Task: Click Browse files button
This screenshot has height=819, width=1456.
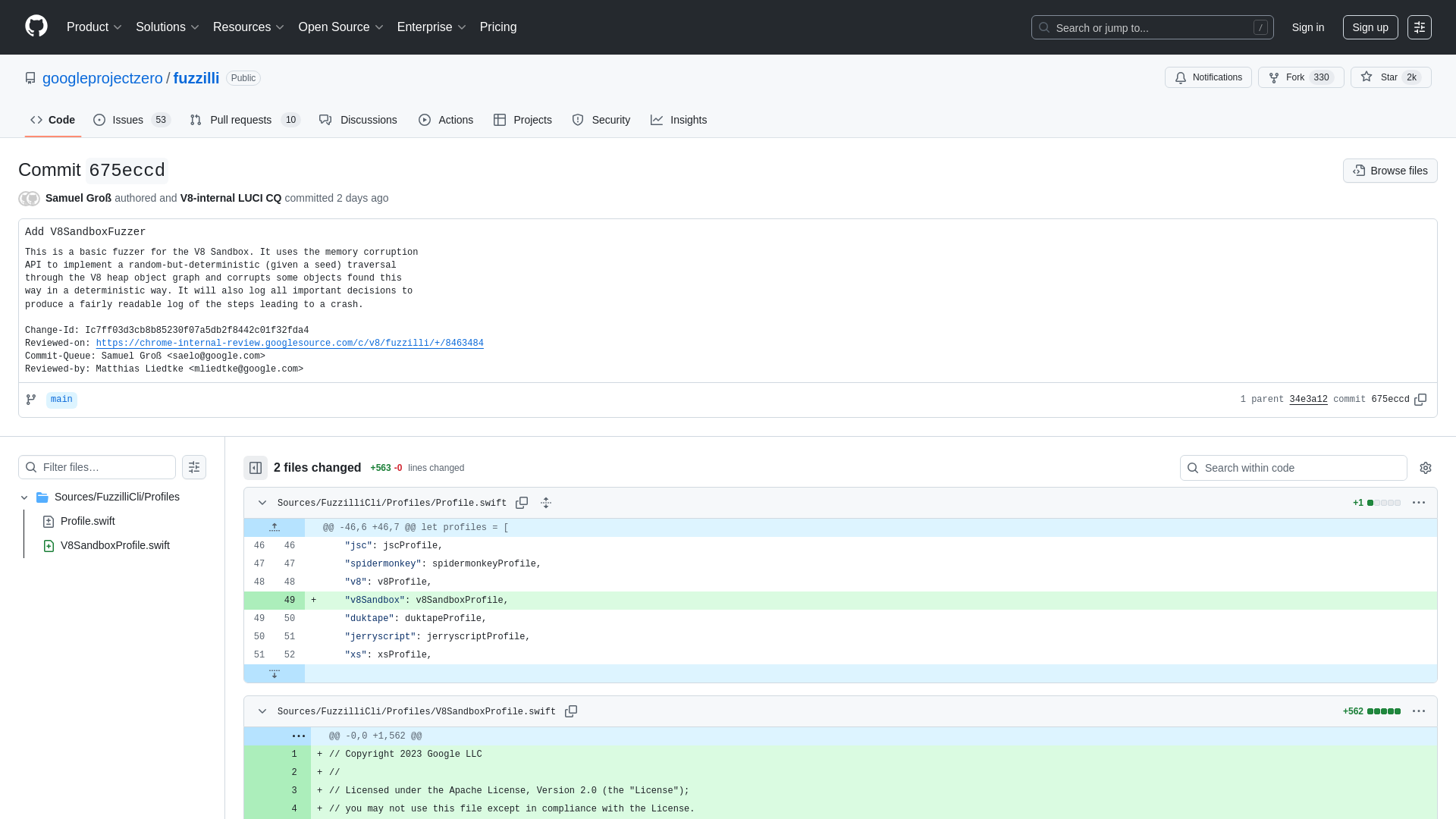Action: pos(1390,171)
